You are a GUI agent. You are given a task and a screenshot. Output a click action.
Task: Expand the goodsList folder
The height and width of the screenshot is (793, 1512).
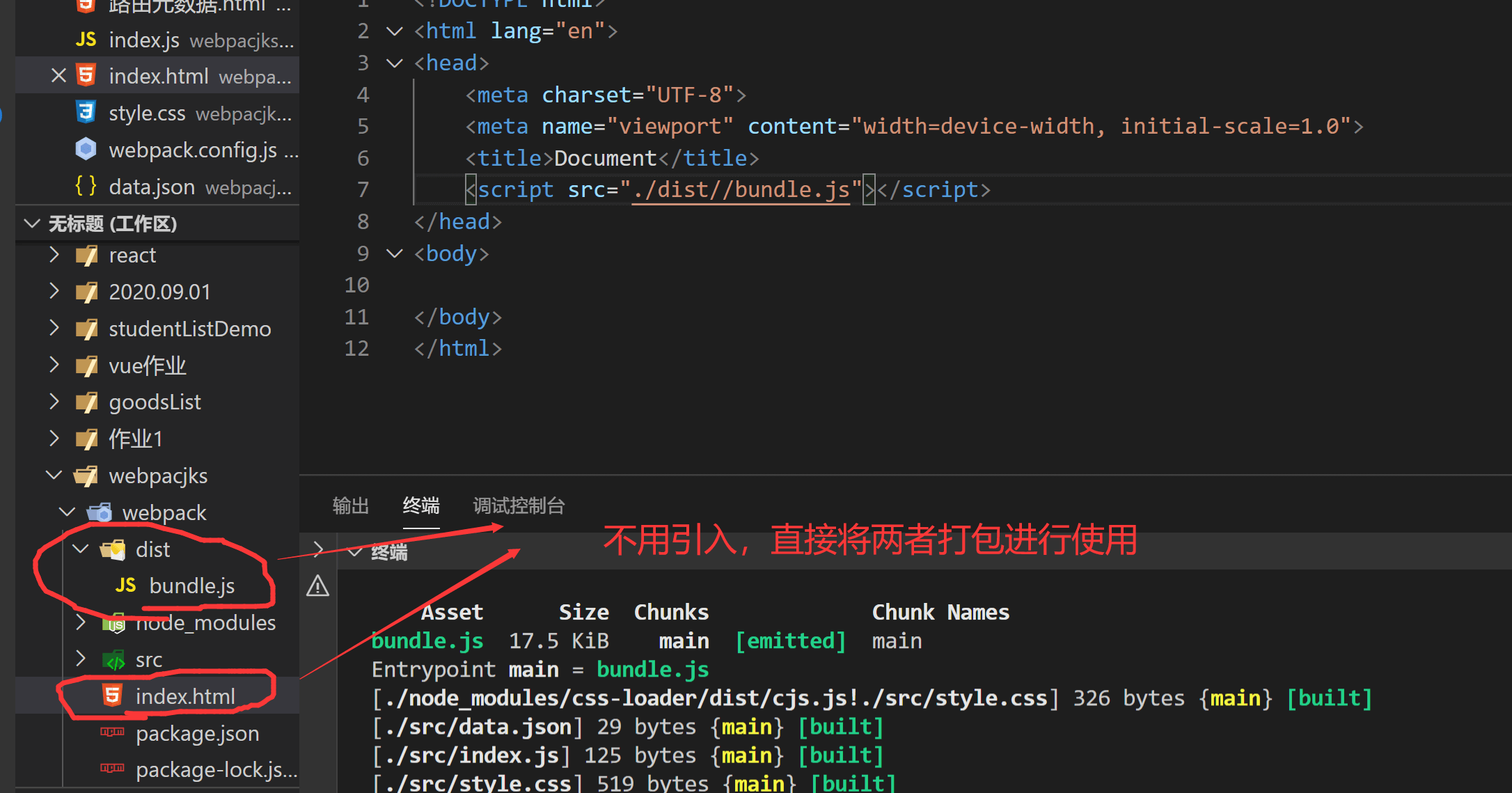pyautogui.click(x=54, y=402)
